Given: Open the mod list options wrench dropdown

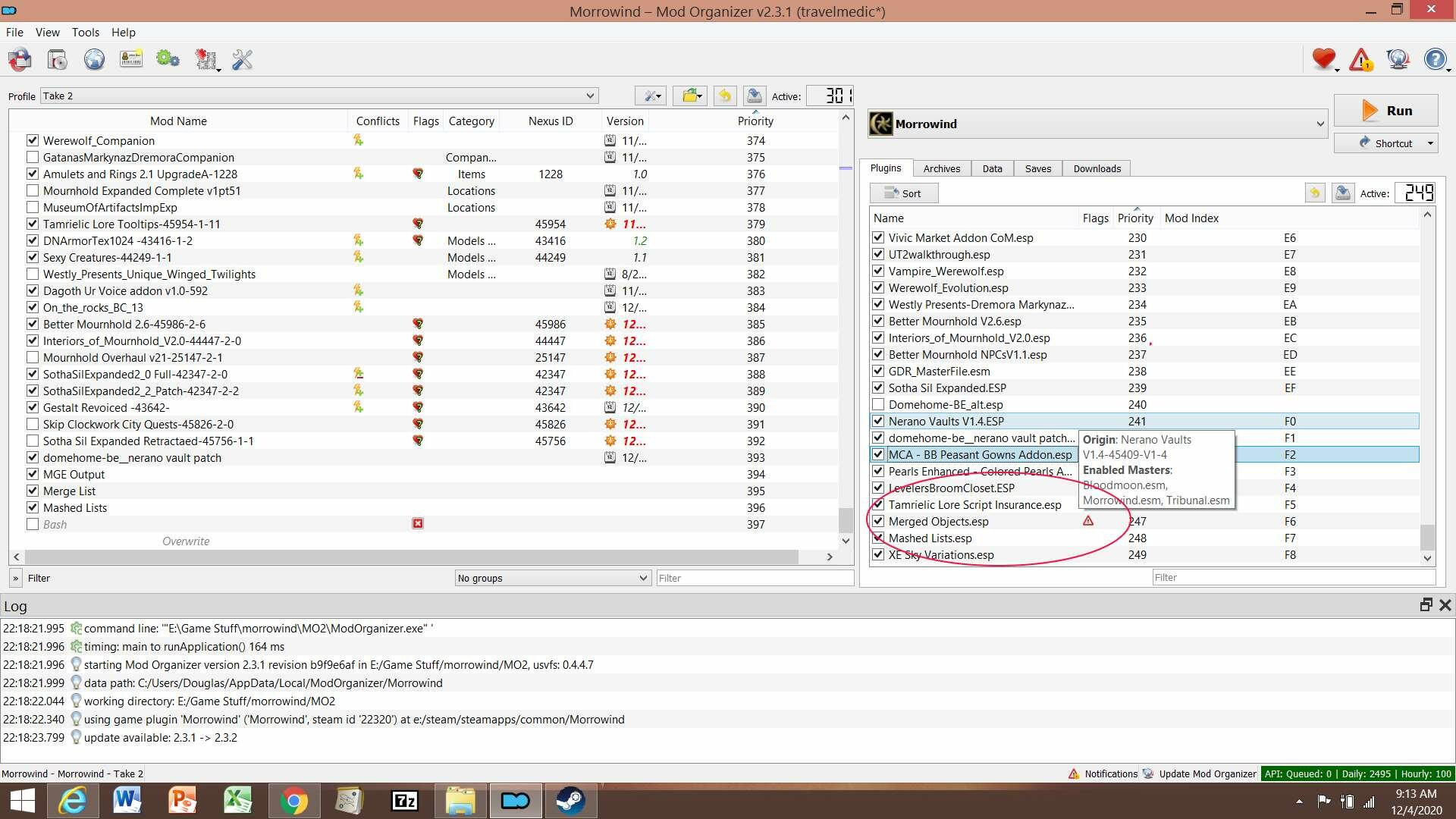Looking at the screenshot, I should point(651,96).
